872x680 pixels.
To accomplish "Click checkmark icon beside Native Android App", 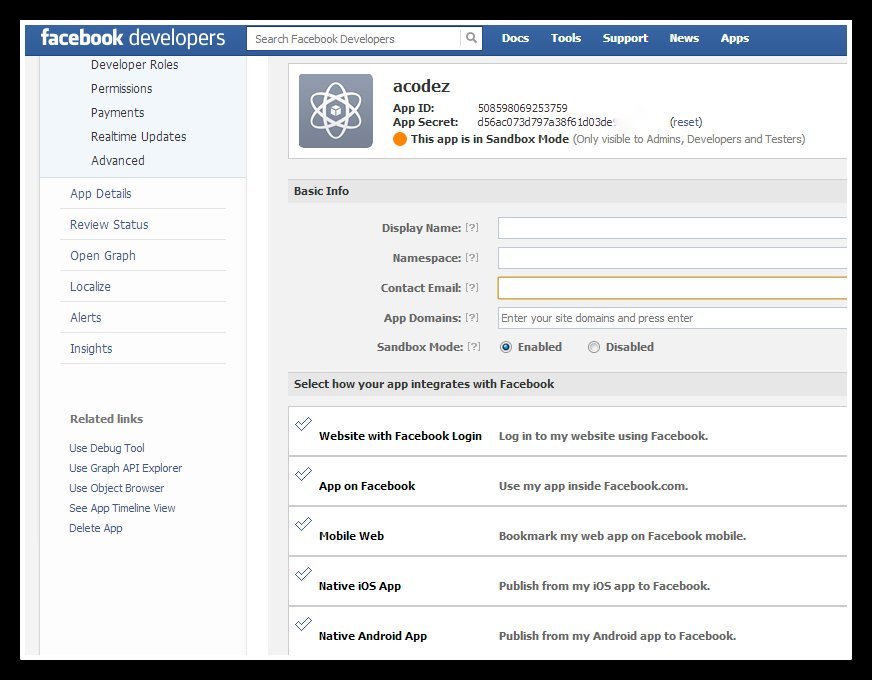I will coord(303,624).
